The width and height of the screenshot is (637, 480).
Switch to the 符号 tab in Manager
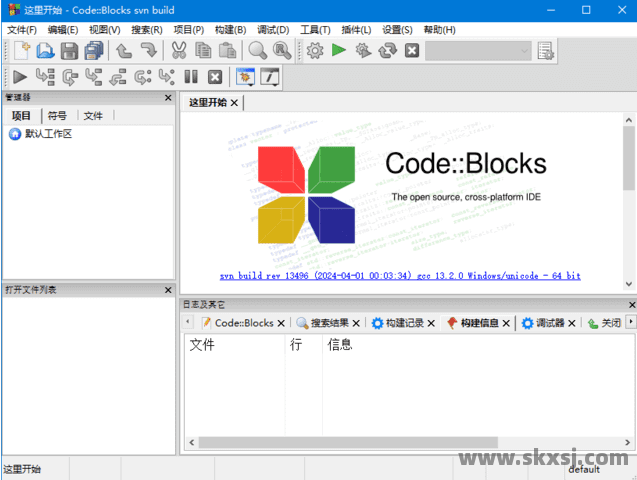57,116
